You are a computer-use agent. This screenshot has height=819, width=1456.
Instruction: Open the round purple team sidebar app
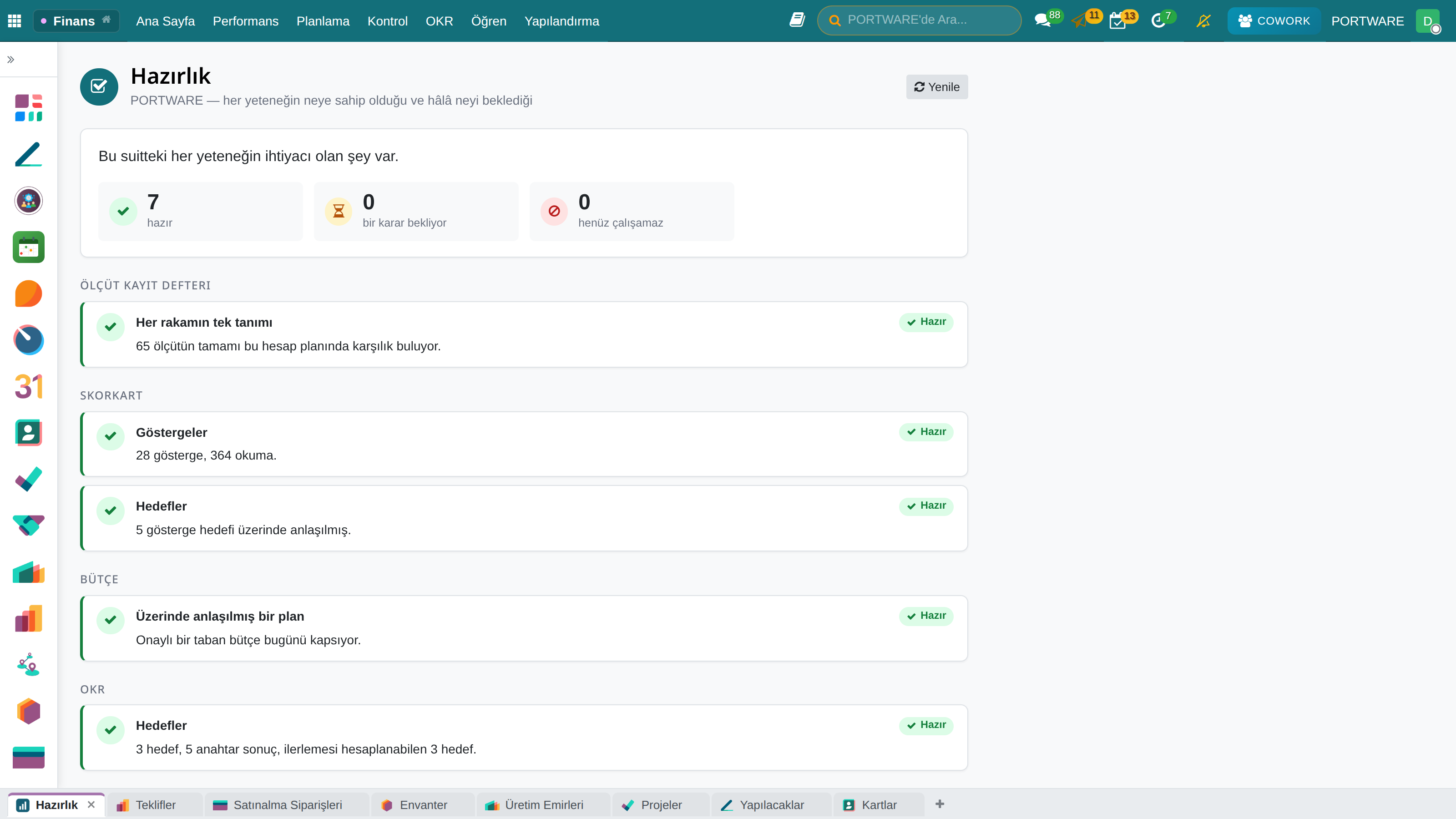28,201
